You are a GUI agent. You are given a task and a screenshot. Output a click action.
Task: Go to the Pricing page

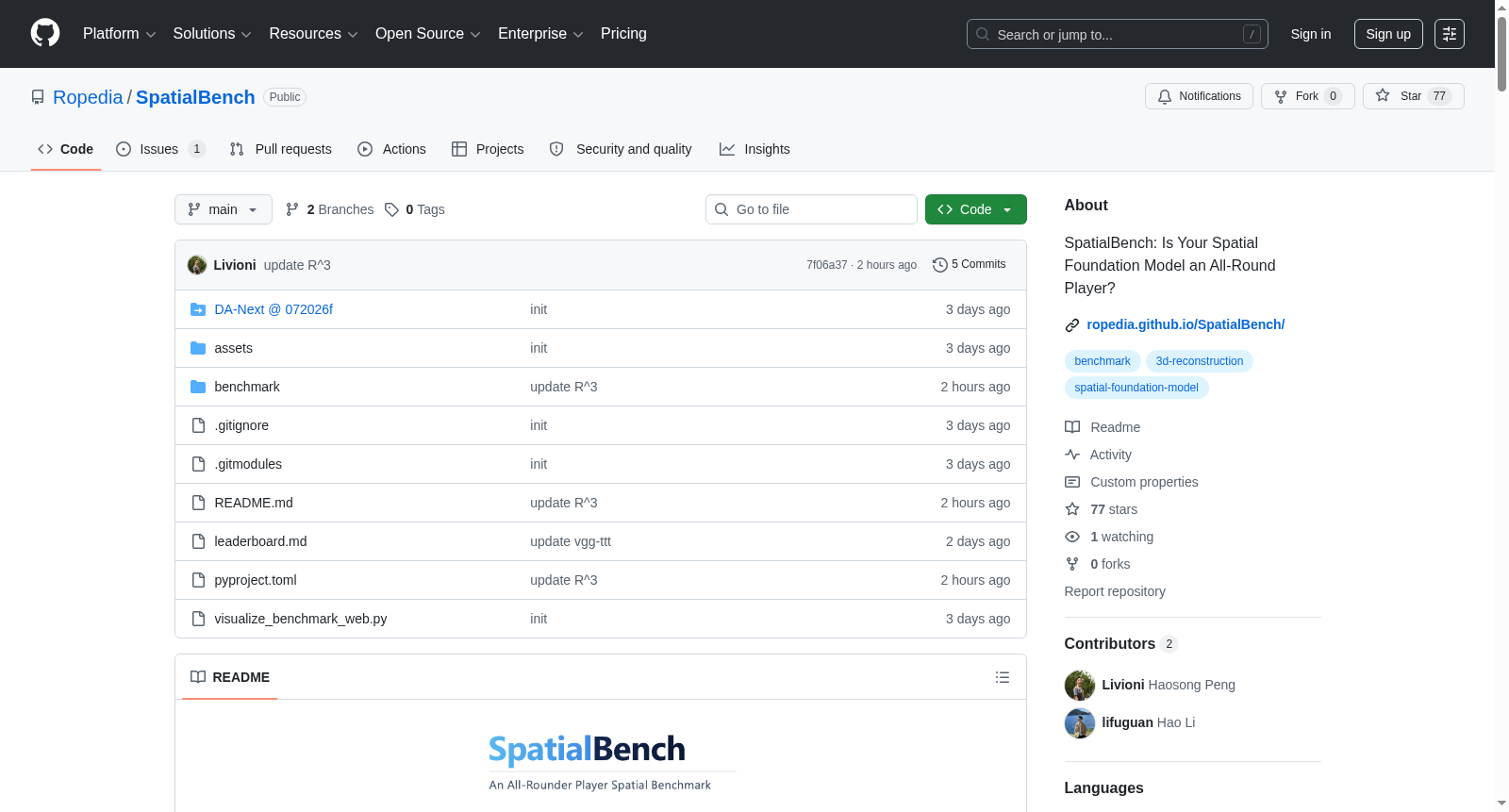623,34
